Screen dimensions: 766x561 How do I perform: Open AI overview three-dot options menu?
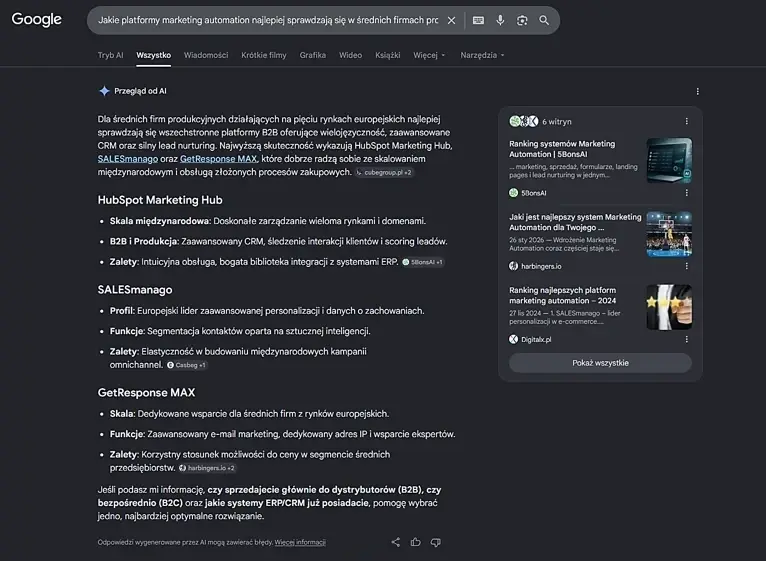pos(698,91)
